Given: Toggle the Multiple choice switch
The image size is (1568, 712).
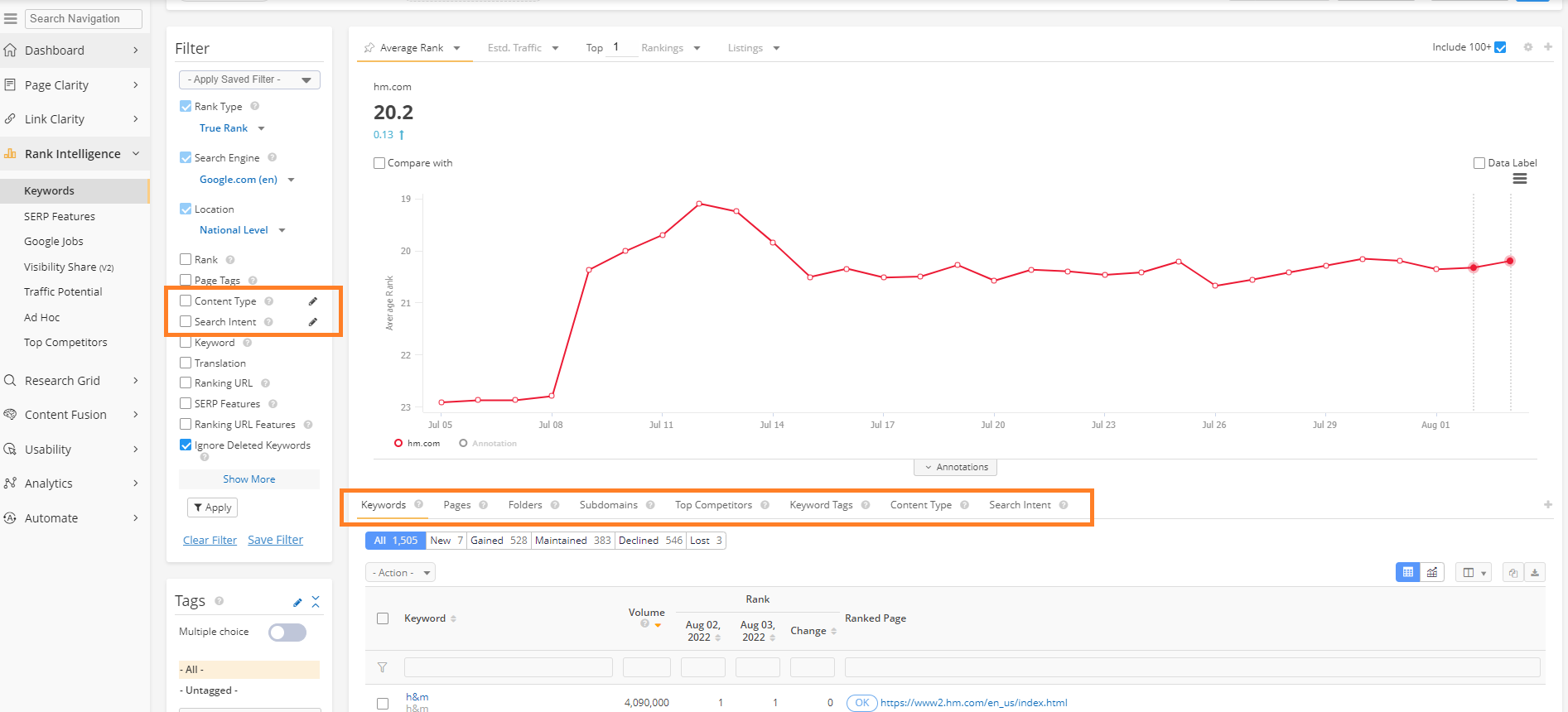Looking at the screenshot, I should [287, 633].
